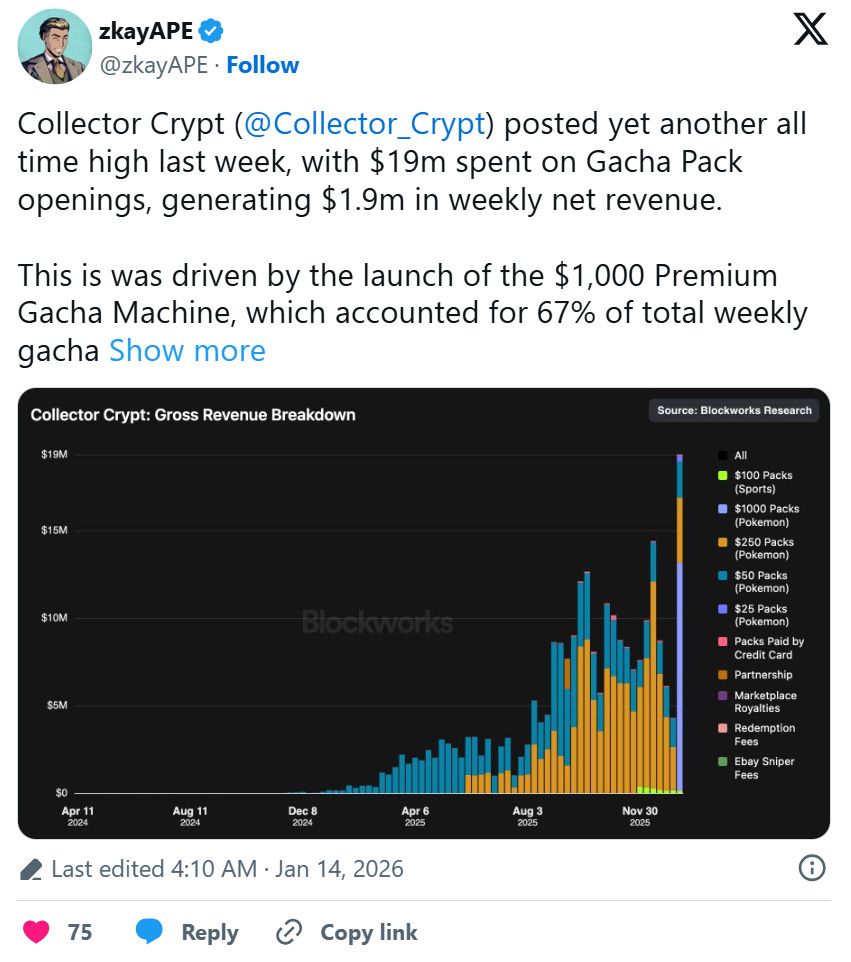851x962 pixels.
Task: Toggle the $50 Packs (Pokemon) legend entry
Action: [754, 582]
